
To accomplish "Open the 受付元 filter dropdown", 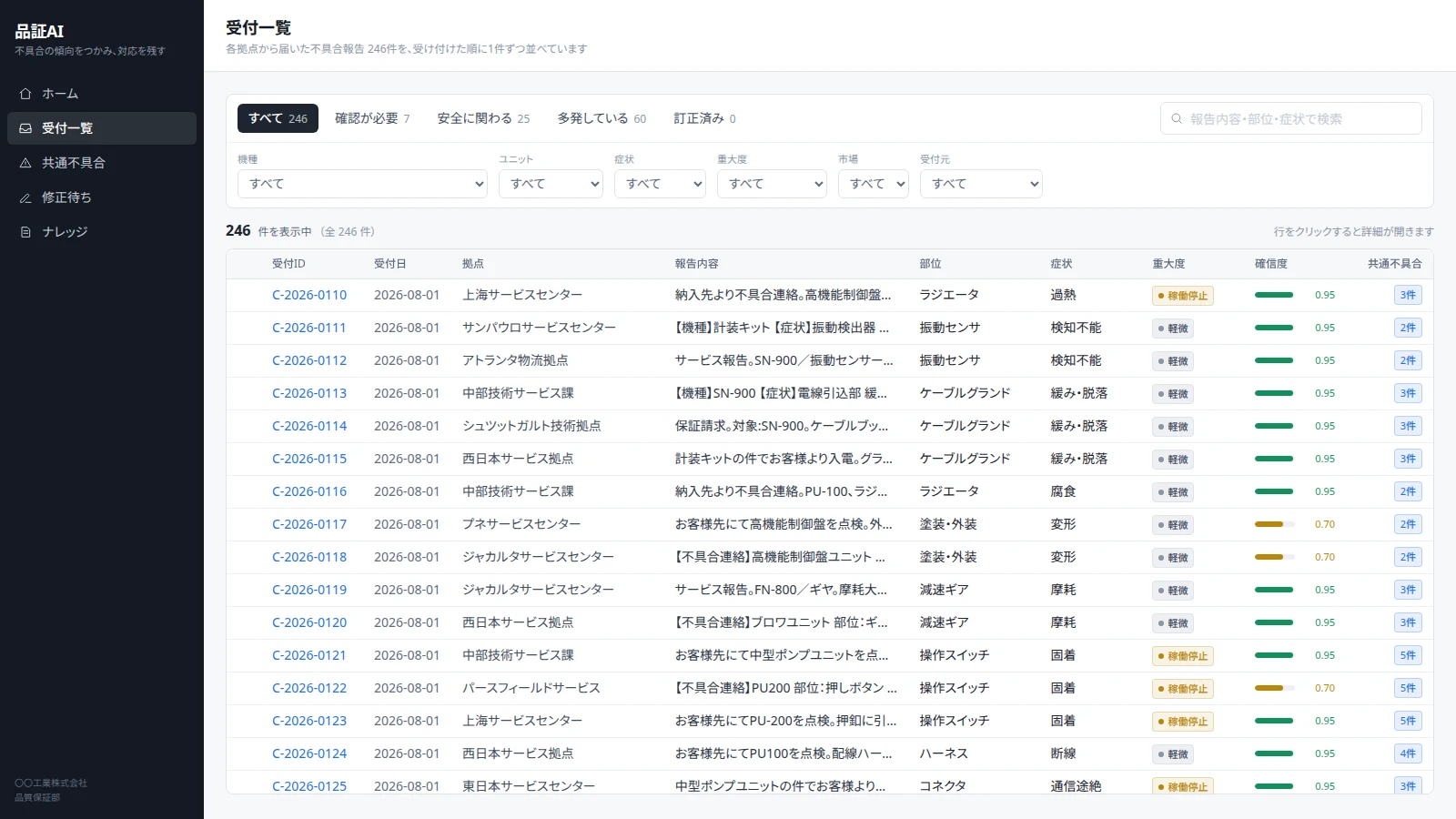I will [981, 184].
